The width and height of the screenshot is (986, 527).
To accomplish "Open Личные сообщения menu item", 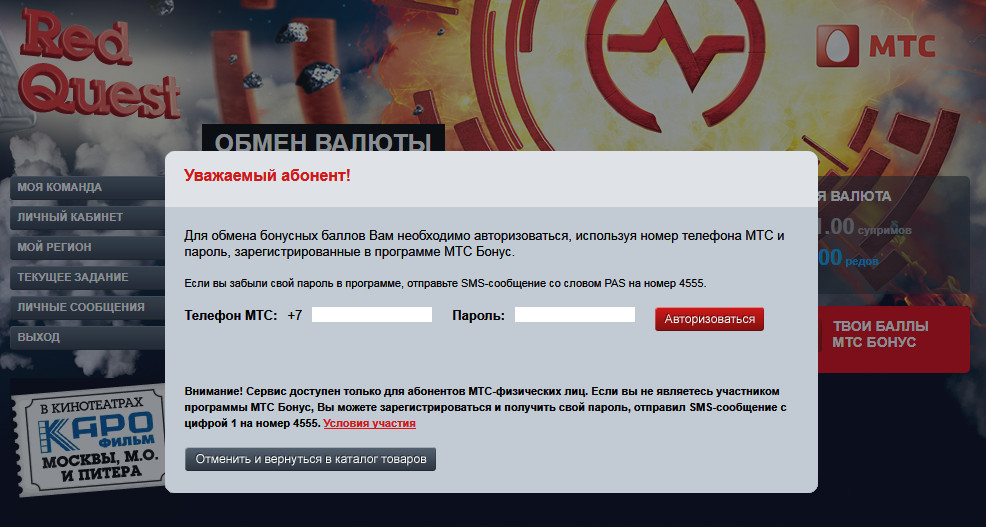I will coord(88,308).
